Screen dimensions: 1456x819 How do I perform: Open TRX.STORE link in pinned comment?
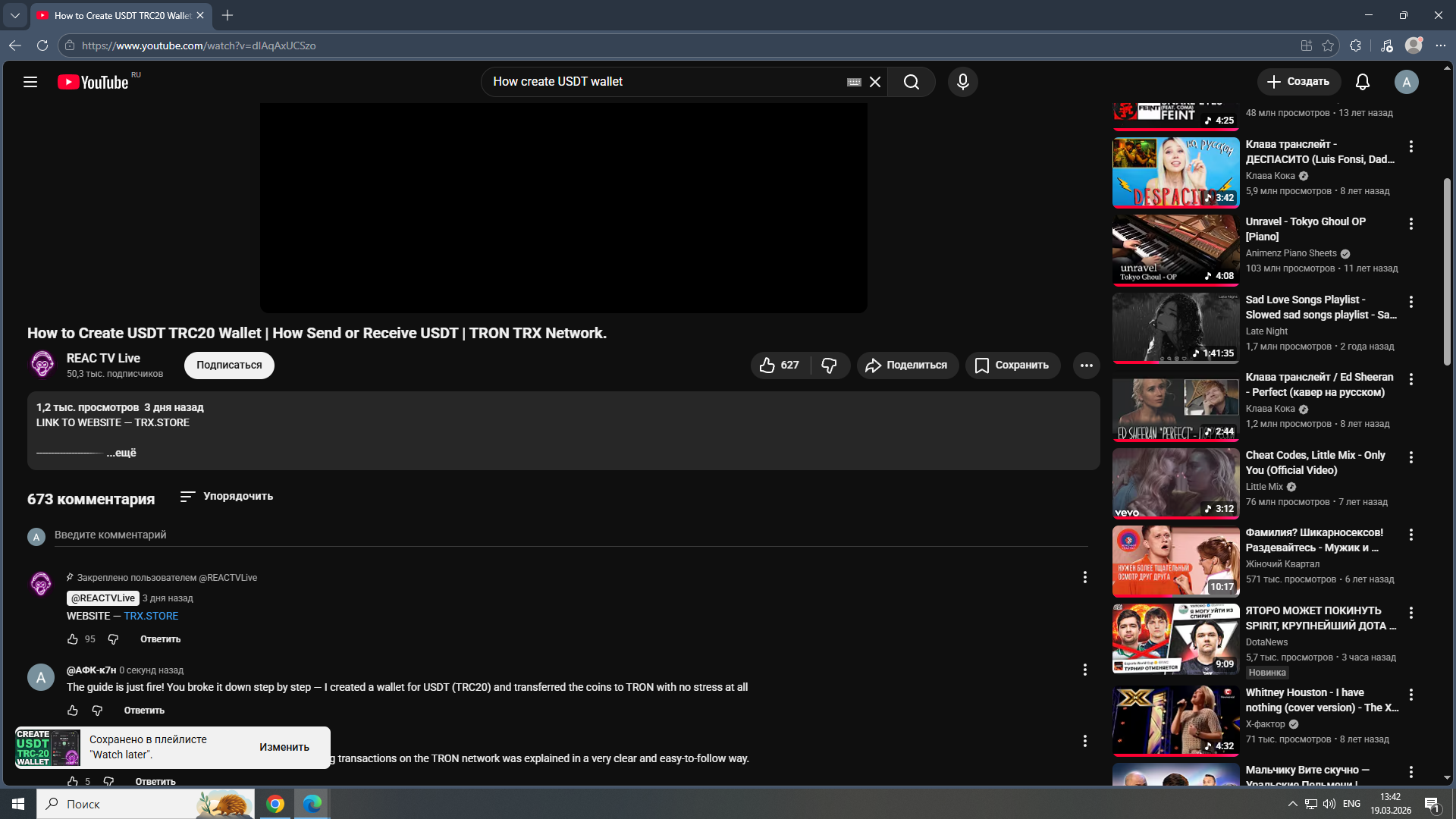[151, 617]
